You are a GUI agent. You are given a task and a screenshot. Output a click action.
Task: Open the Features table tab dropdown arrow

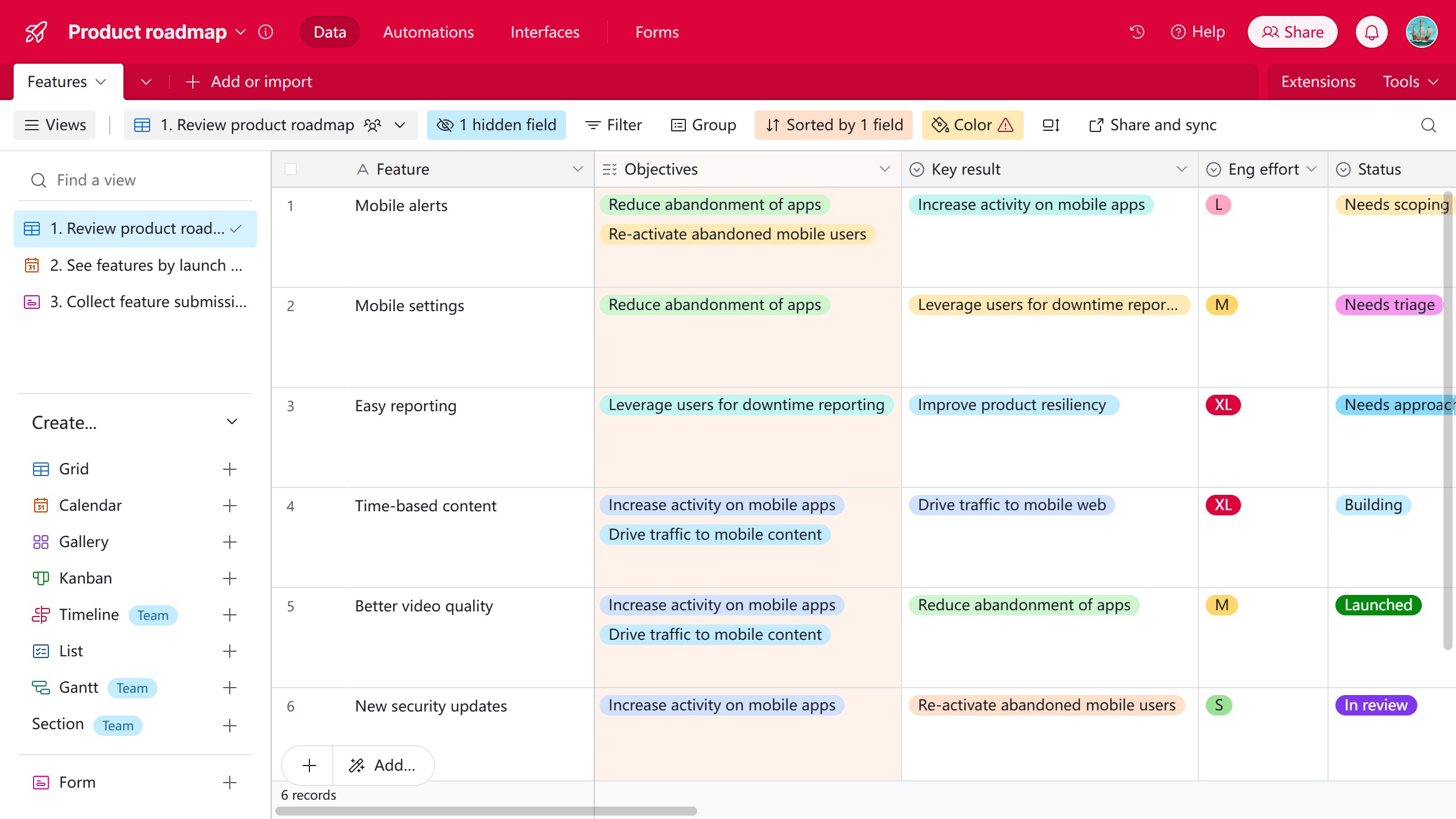pyautogui.click(x=101, y=82)
